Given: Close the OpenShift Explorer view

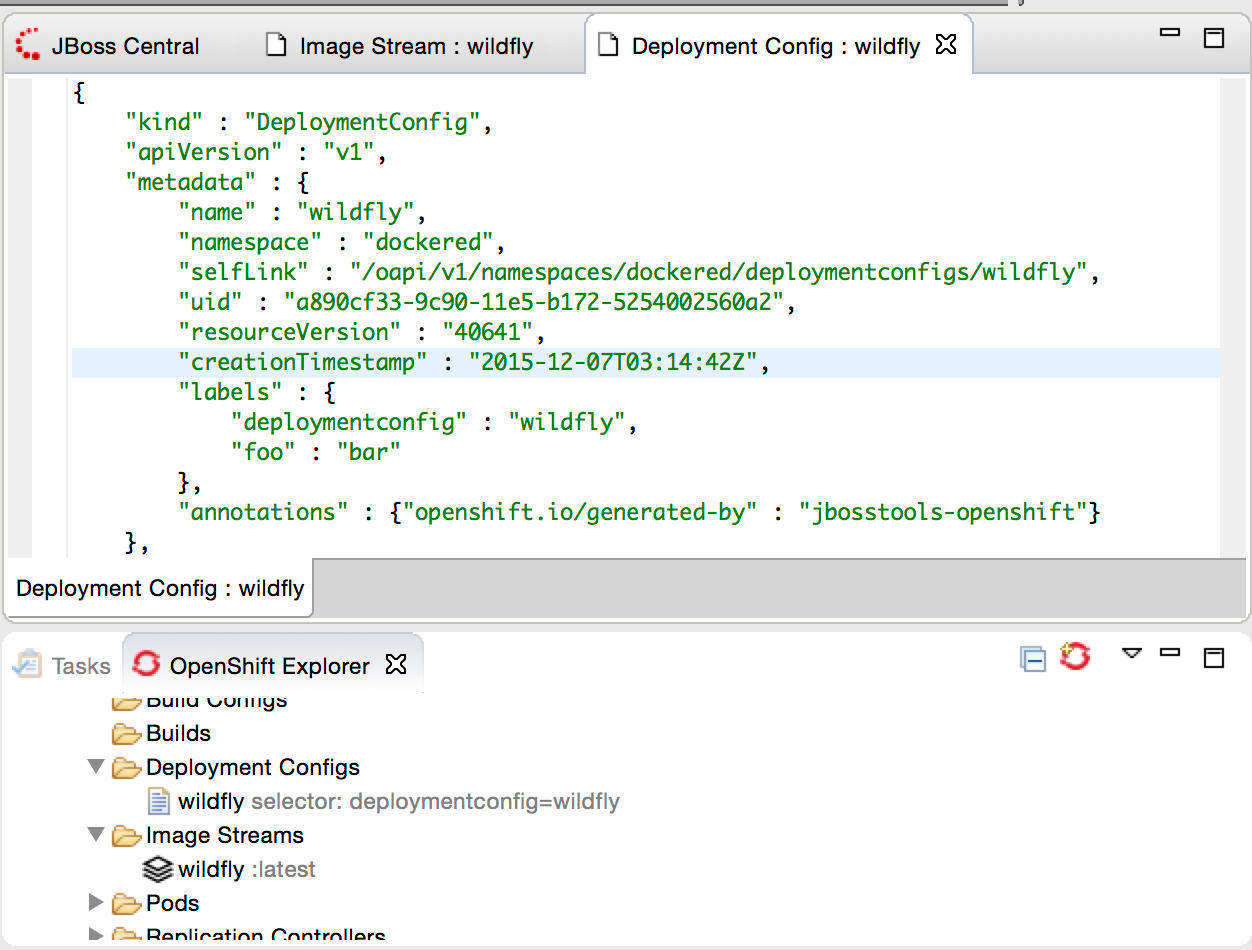Looking at the screenshot, I should click(396, 665).
